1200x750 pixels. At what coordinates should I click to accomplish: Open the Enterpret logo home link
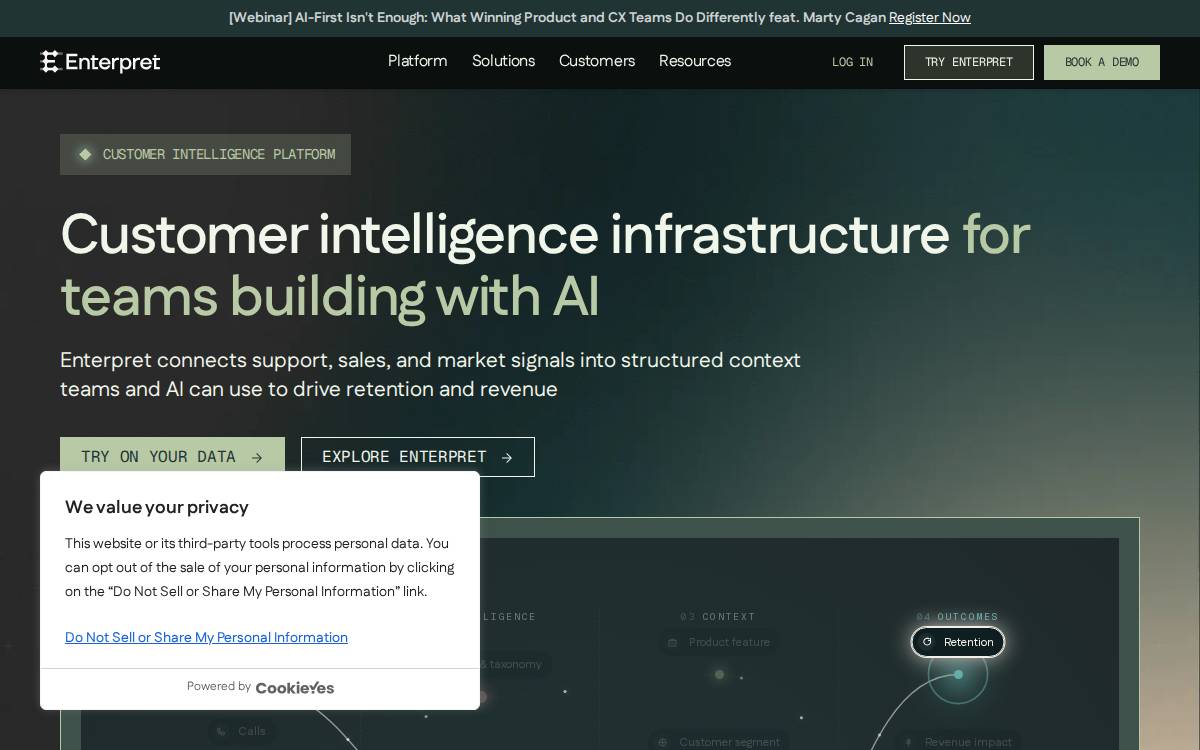(100, 62)
